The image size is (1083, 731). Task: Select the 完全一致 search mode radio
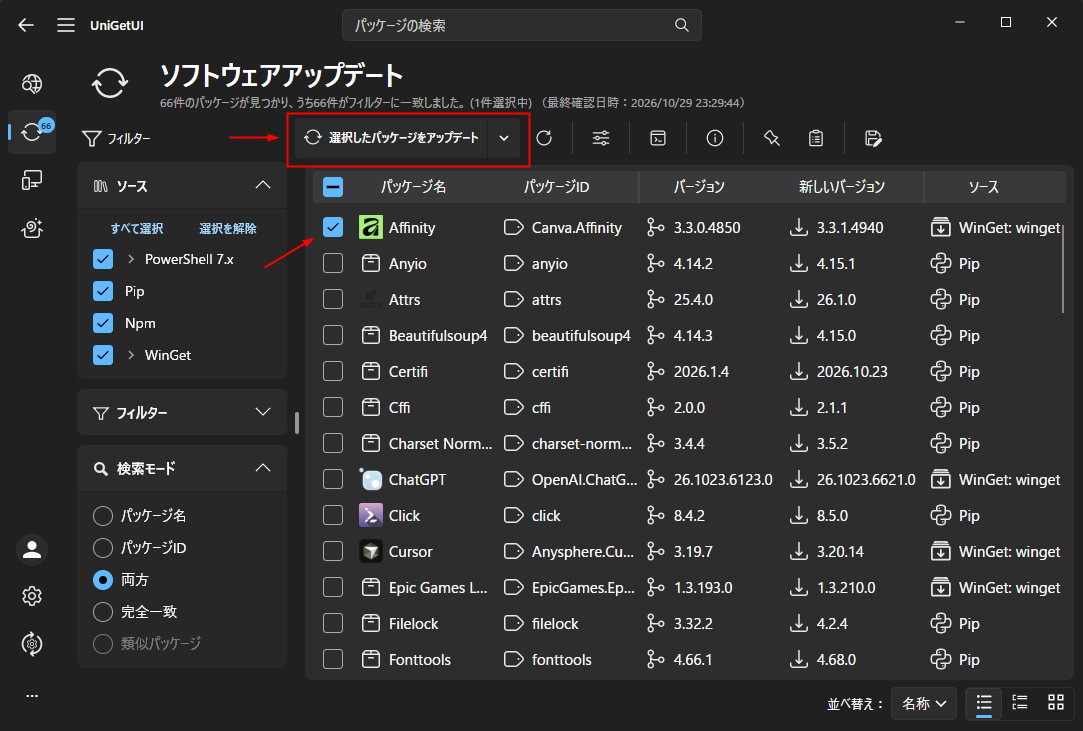[x=103, y=611]
